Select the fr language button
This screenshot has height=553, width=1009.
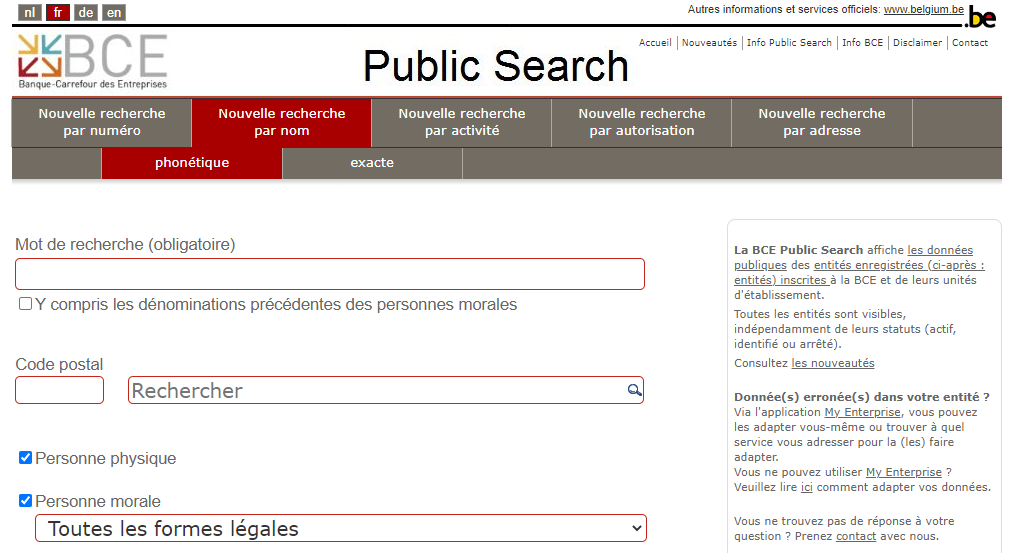click(58, 13)
